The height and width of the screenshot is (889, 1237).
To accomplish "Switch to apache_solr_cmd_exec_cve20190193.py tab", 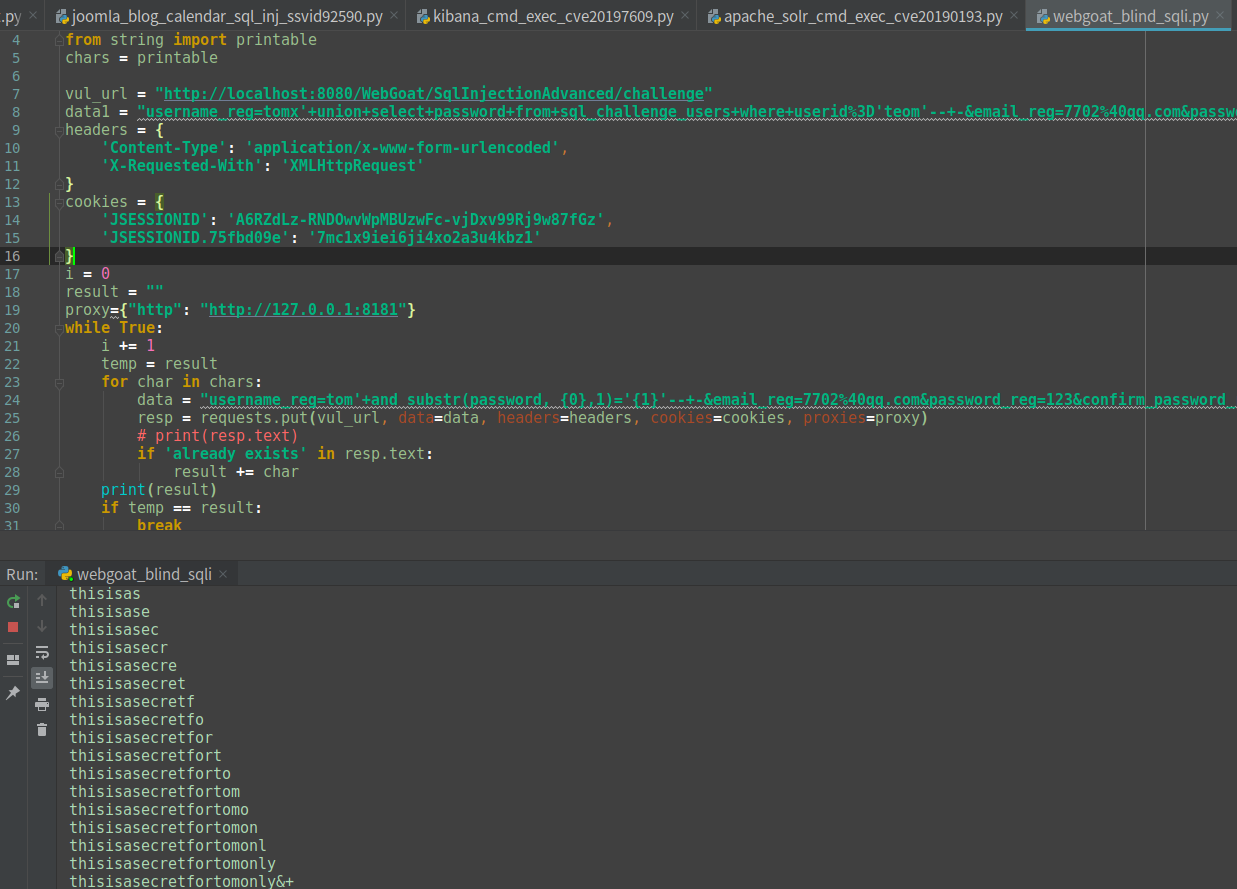I will (863, 17).
